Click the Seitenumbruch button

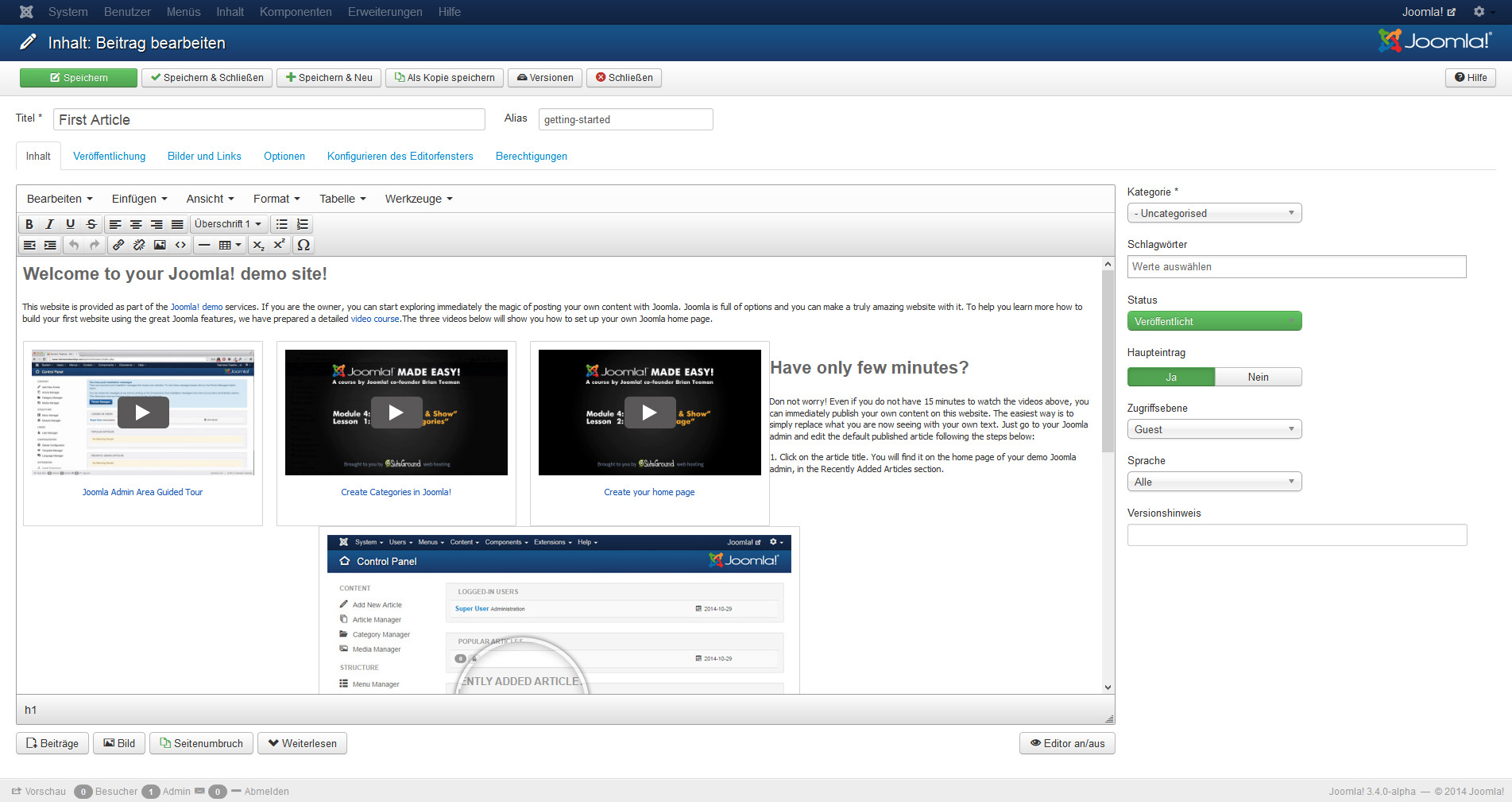point(202,743)
